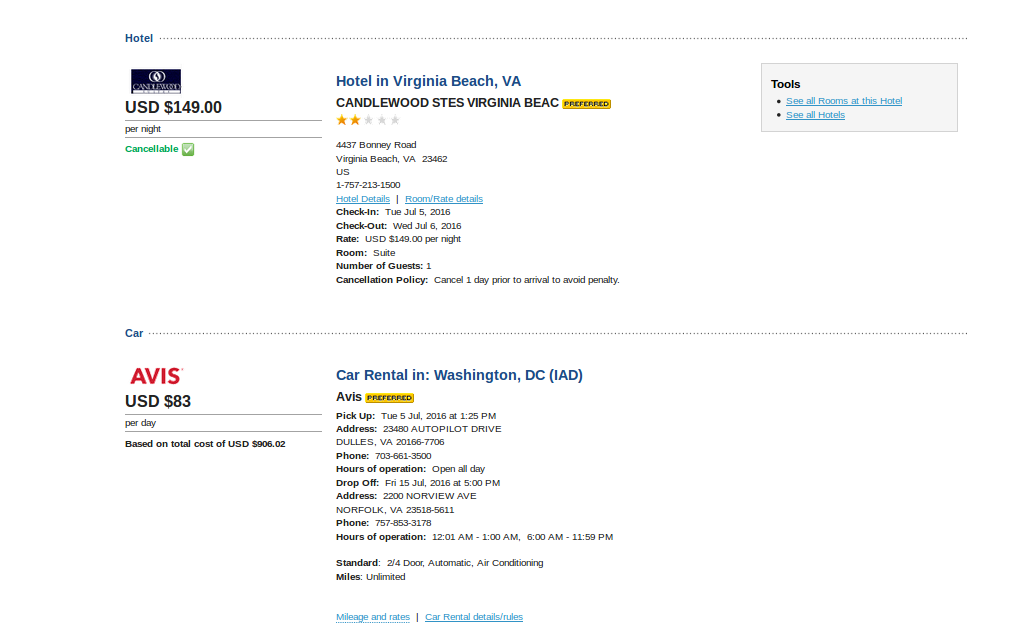Click the Candlewood Suites hotel logo
This screenshot has height=635, width=1010.
tap(156, 81)
